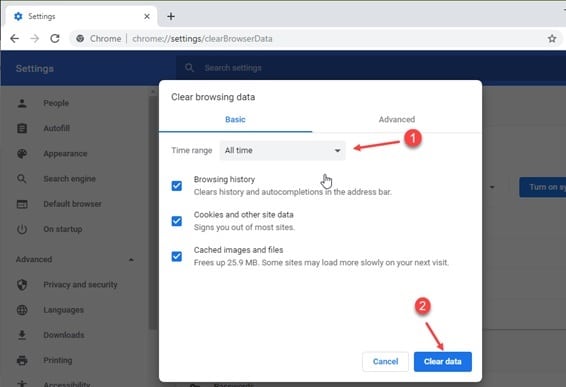Switch to the Advanced tab in dialog
The image size is (566, 387).
click(397, 119)
